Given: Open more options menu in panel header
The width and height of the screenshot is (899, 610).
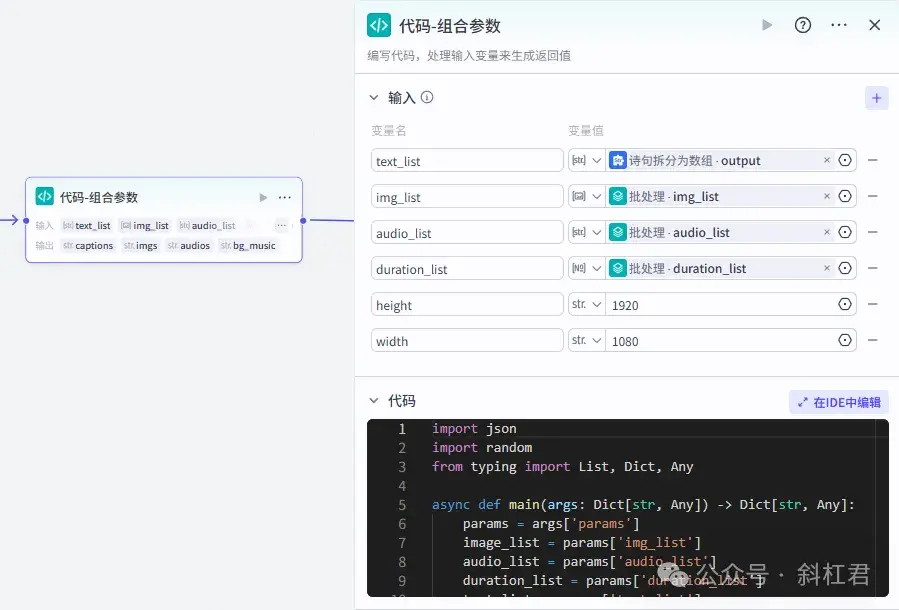Looking at the screenshot, I should click(839, 25).
